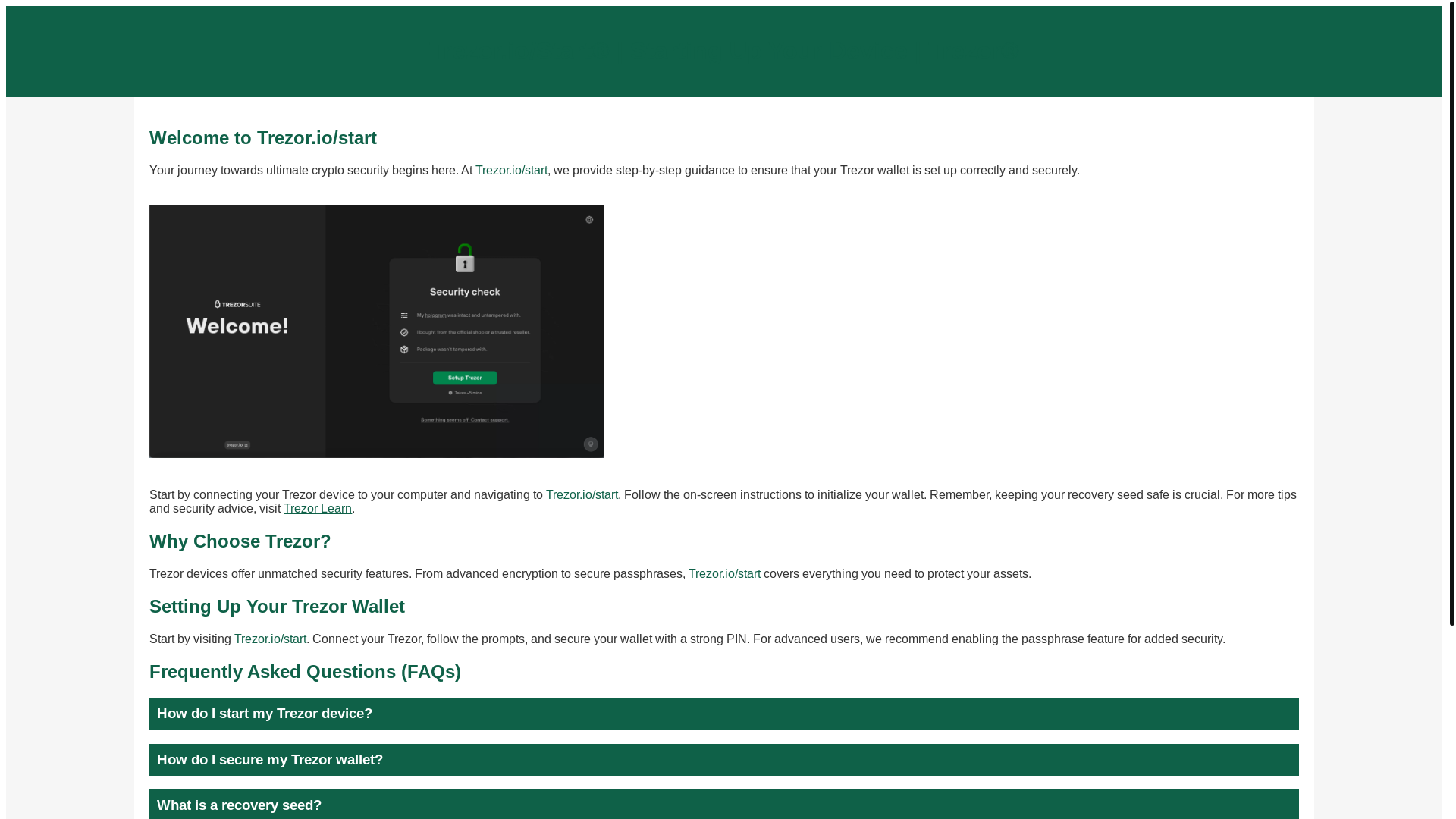Click the trezor.io badge in image's left panel
Viewport: 1456px width, 819px height.
237,445
